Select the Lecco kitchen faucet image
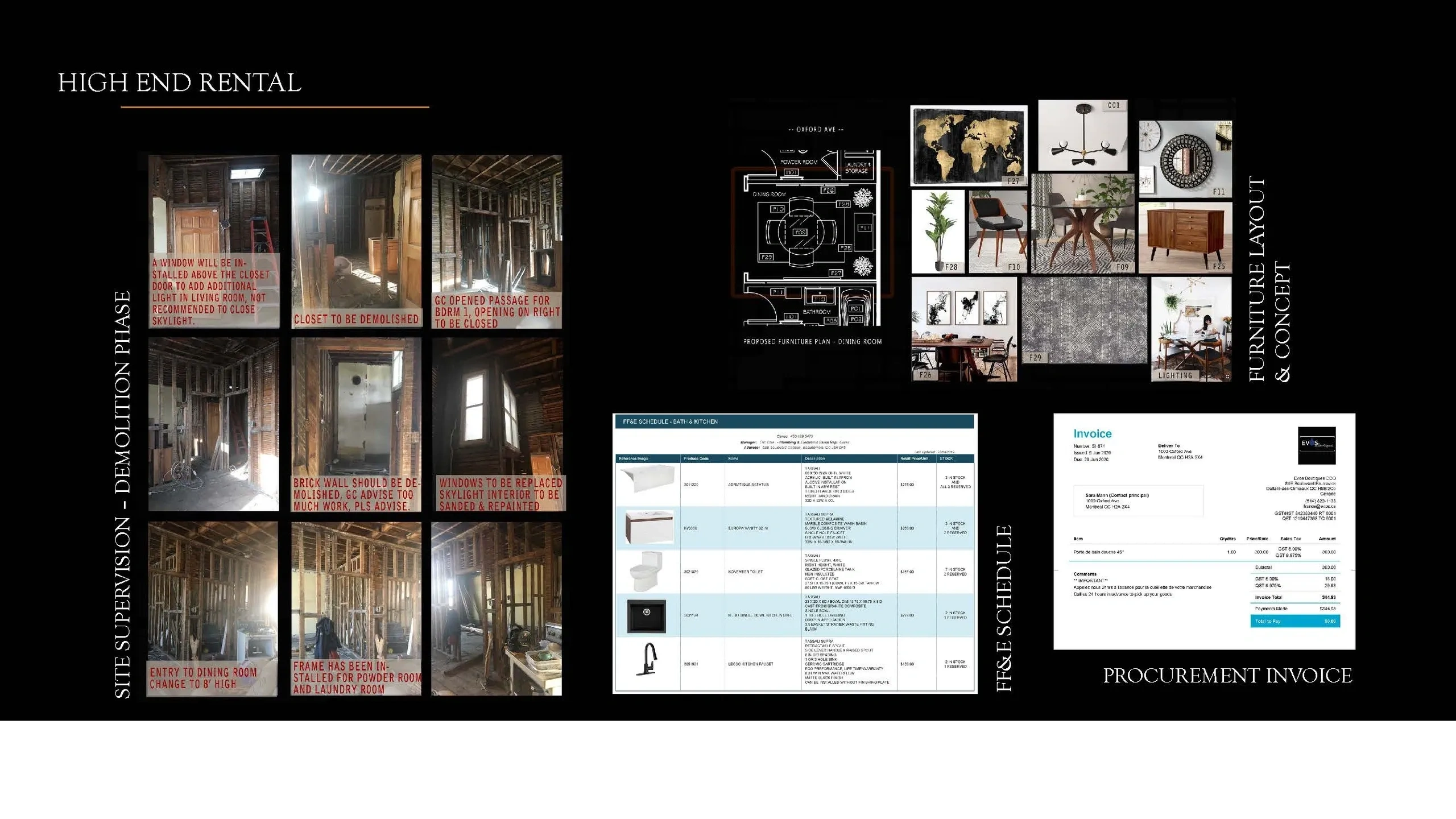 click(647, 660)
